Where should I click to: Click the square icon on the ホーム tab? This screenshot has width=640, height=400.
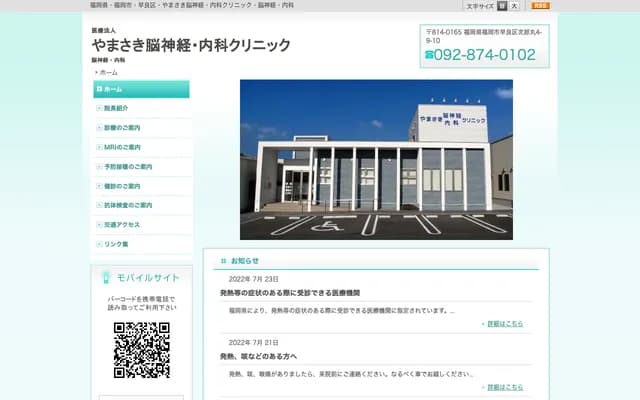click(99, 89)
